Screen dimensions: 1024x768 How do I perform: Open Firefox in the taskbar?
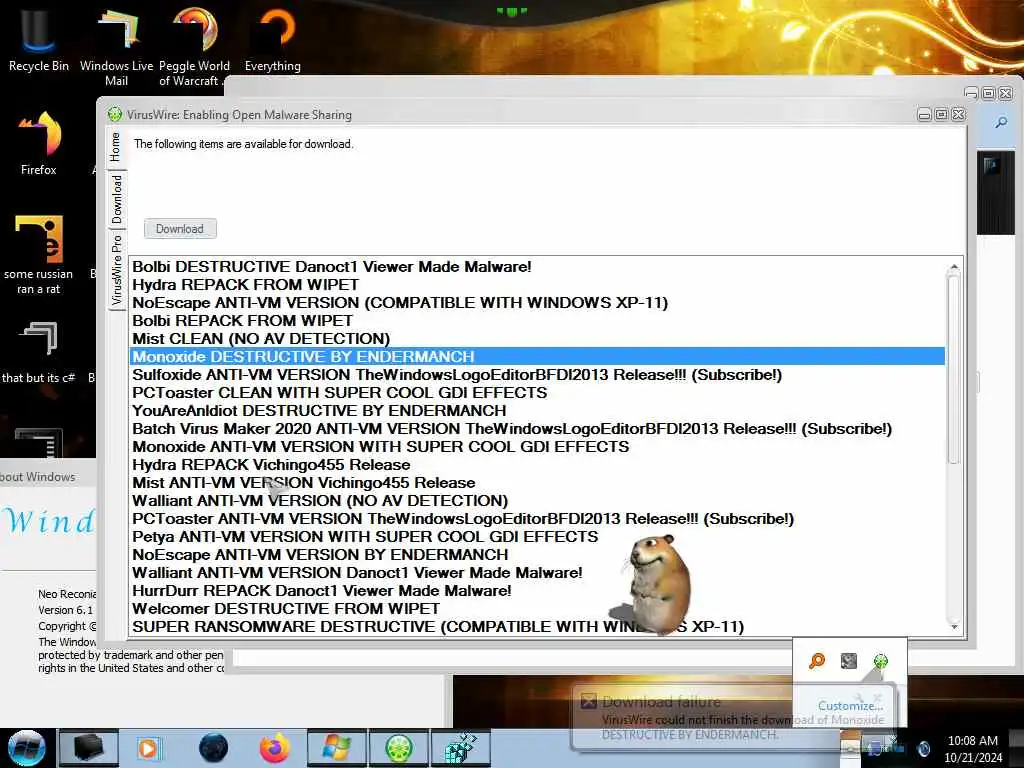[x=275, y=748]
